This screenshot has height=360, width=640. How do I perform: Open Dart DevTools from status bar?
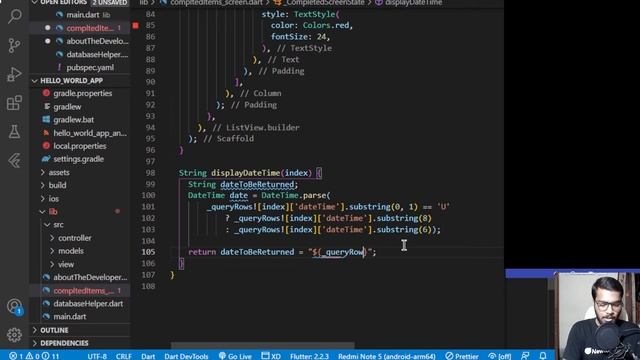point(186,356)
